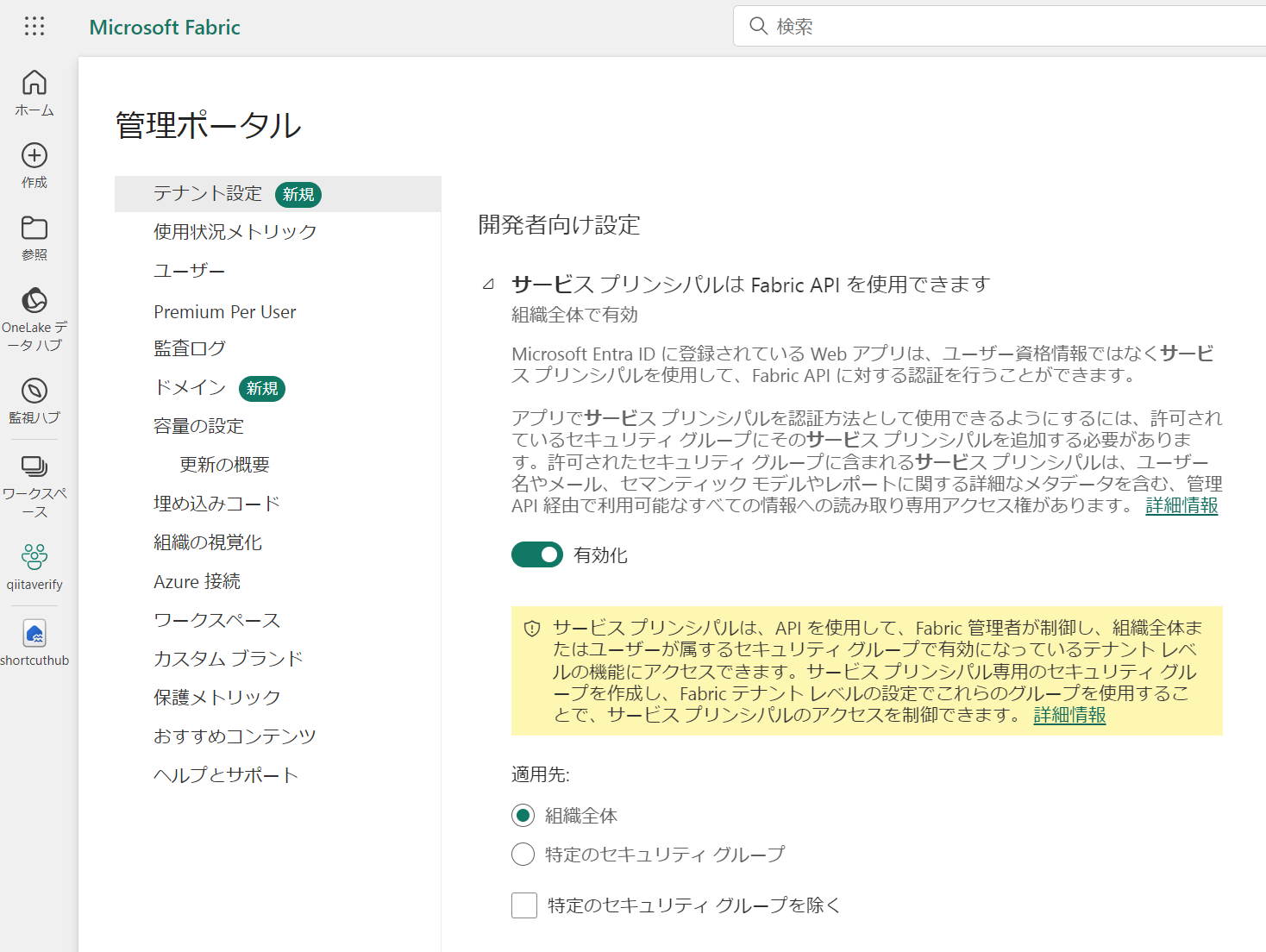
Task: Open 参照 folder icon in sidebar
Action: click(x=34, y=228)
